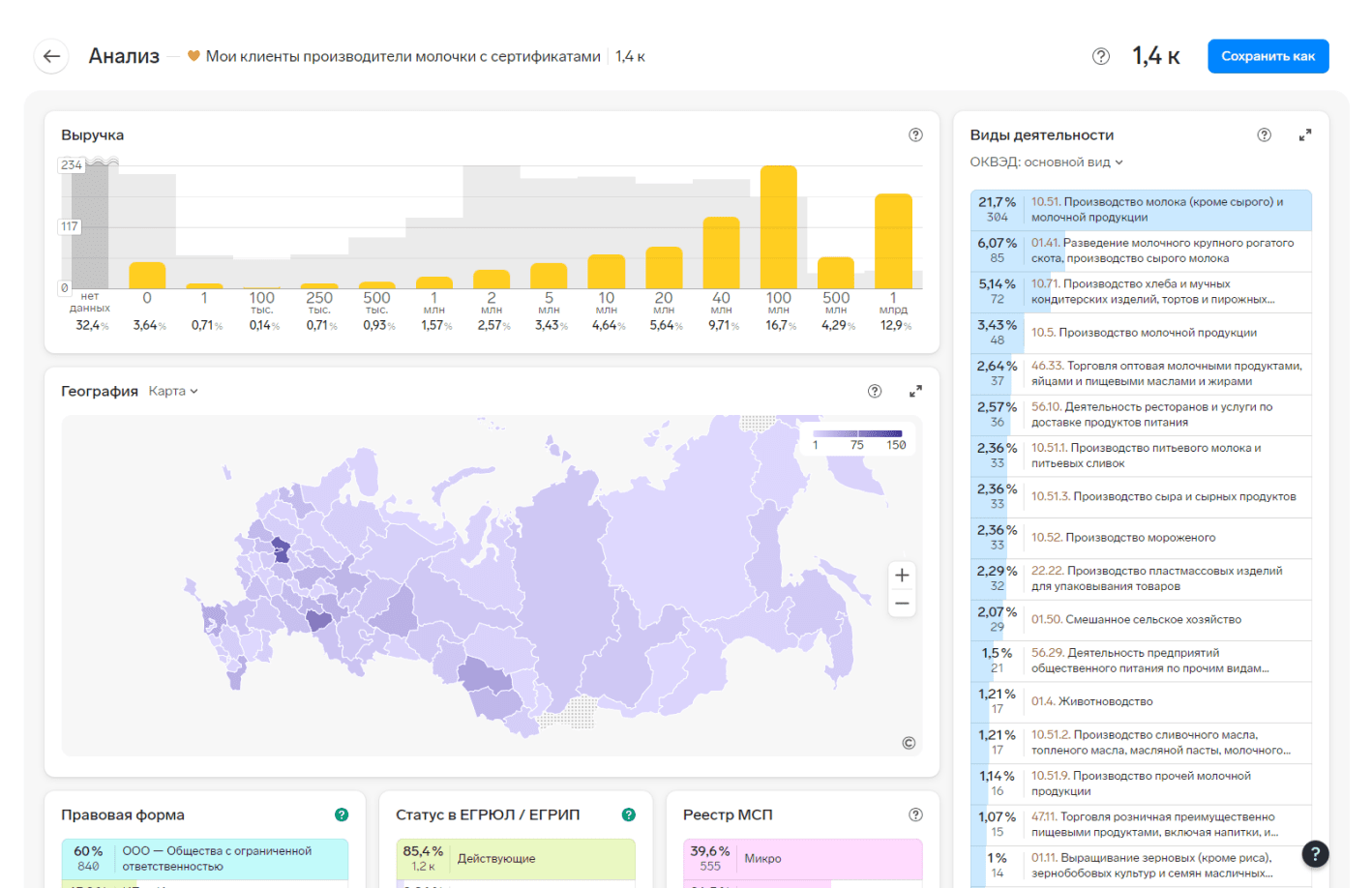Click the map color legend scale
Screen dimensions: 1372x888
tap(857, 440)
